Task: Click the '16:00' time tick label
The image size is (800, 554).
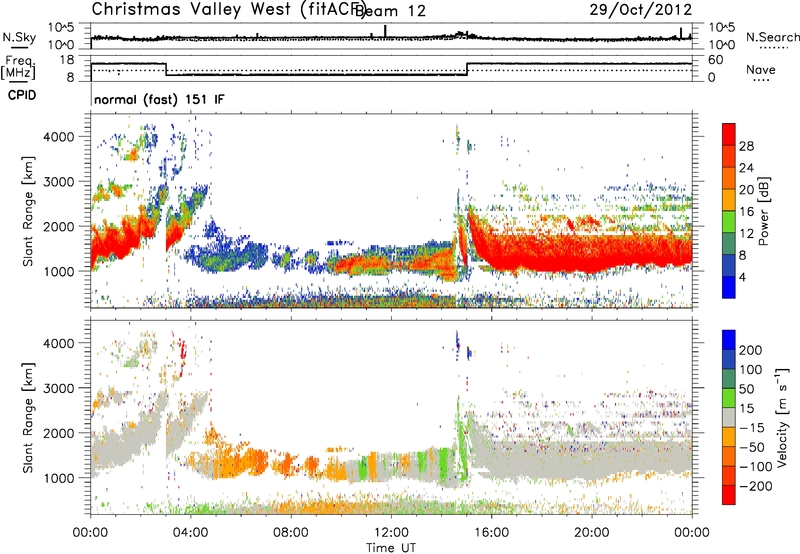Action: (492, 533)
